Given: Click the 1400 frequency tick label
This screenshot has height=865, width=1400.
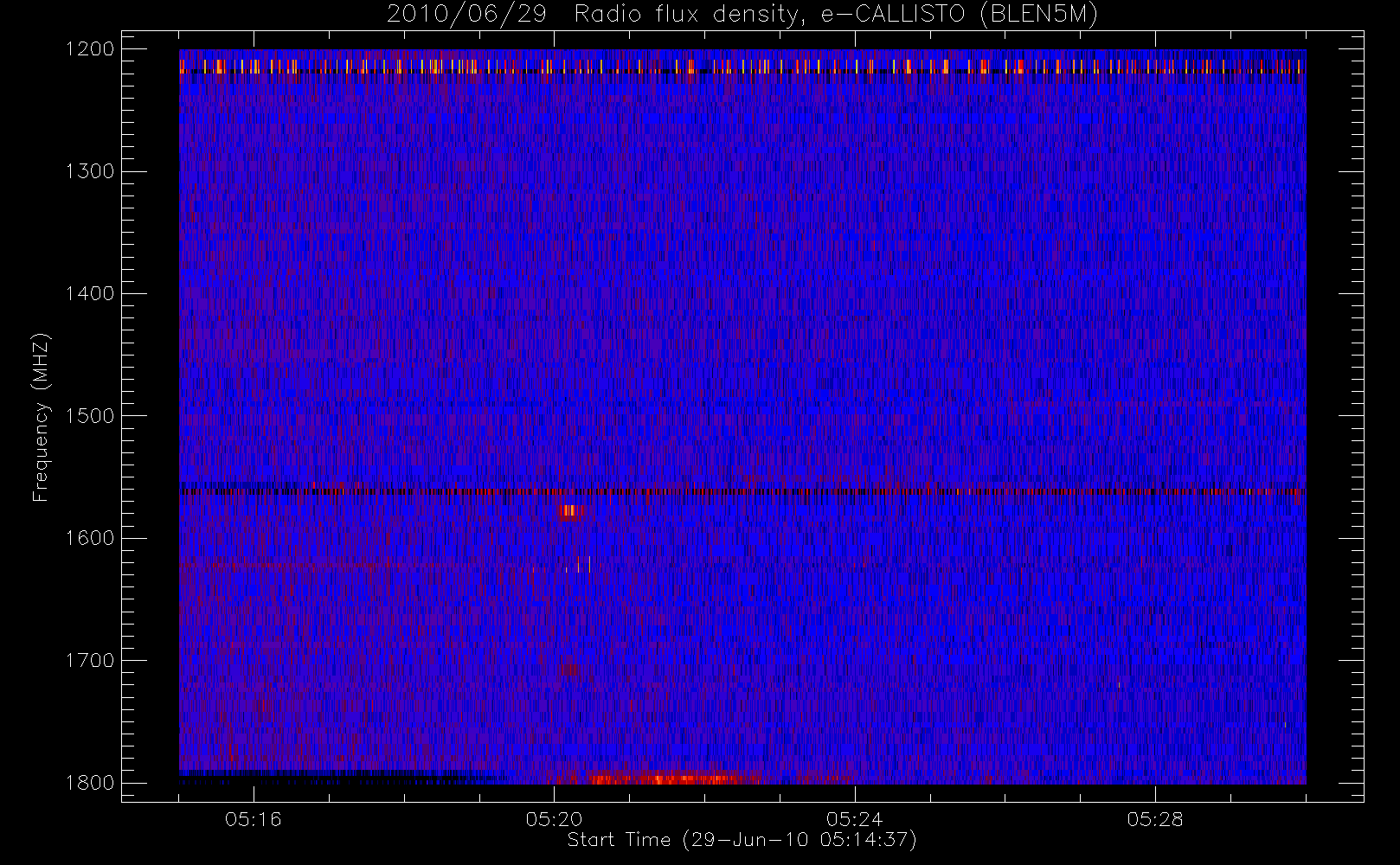Looking at the screenshot, I should [x=91, y=293].
